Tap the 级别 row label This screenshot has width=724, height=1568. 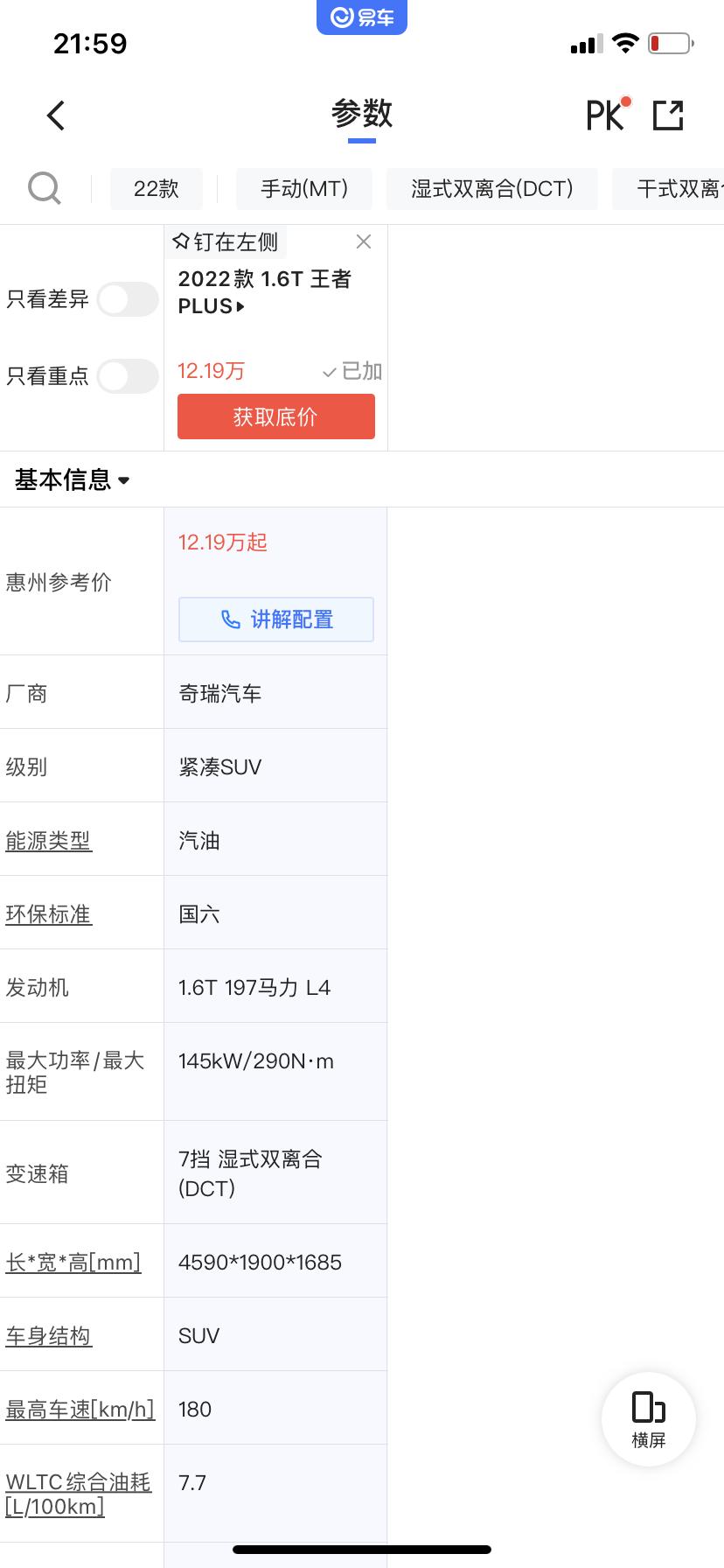(26, 767)
